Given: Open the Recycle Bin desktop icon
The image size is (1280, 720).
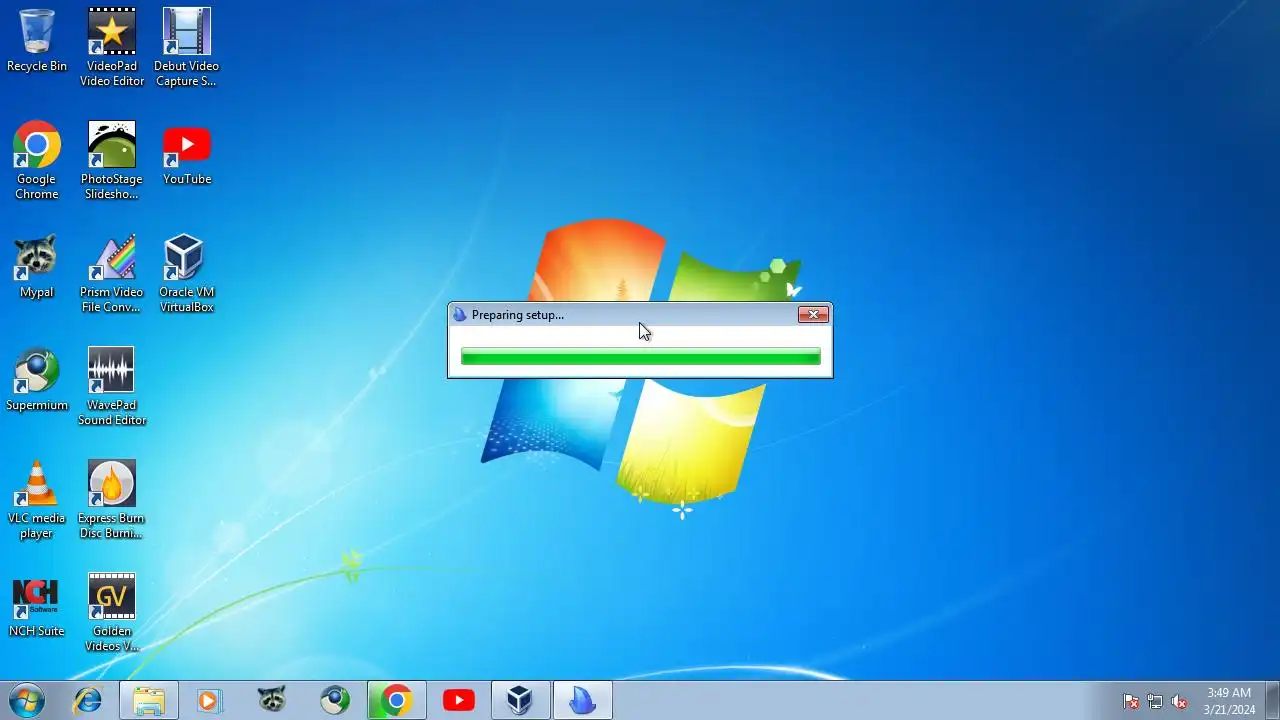Looking at the screenshot, I should [37, 40].
